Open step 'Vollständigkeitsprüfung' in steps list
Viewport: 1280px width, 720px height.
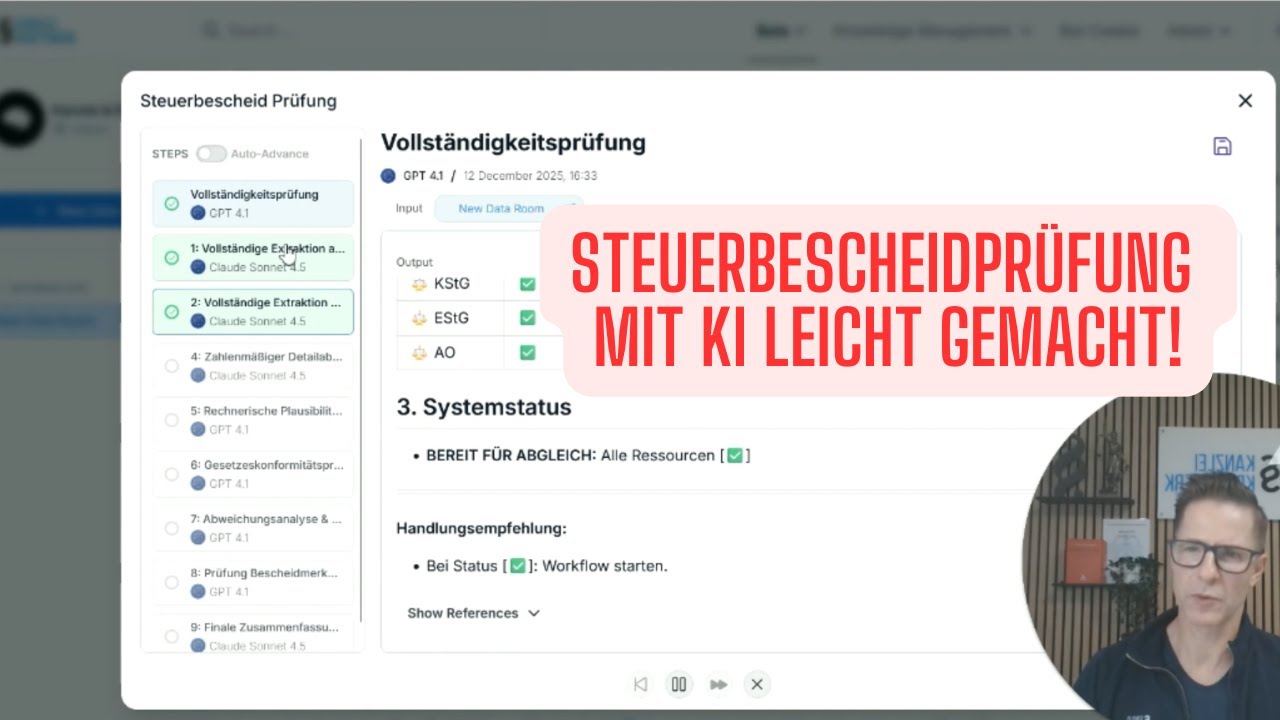[x=253, y=204]
